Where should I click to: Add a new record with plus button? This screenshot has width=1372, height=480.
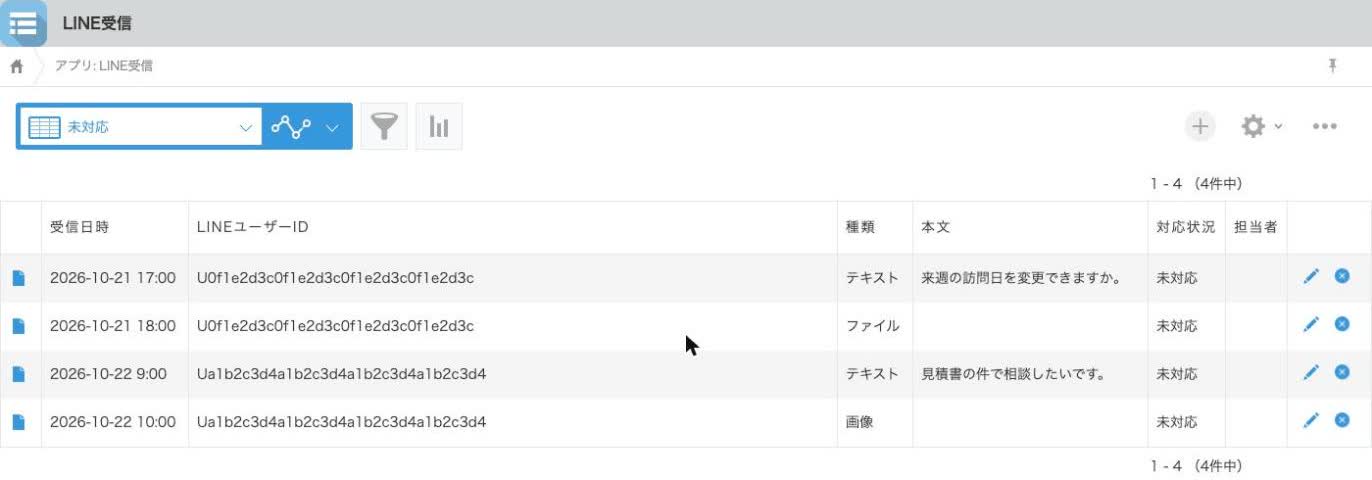tap(1200, 127)
